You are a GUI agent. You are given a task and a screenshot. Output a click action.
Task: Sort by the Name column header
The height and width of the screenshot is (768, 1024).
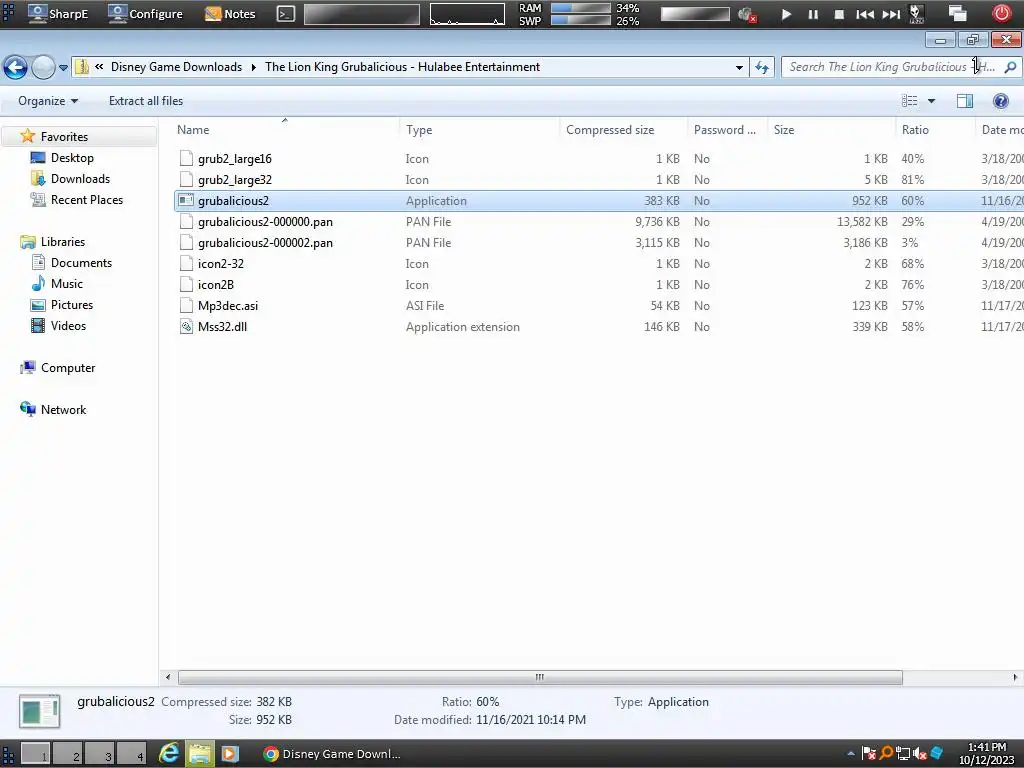[x=285, y=130]
